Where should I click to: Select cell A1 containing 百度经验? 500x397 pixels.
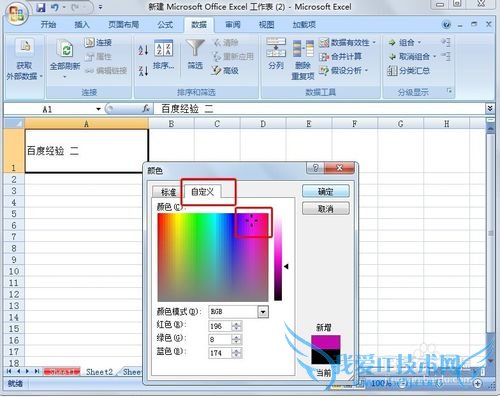click(x=87, y=151)
